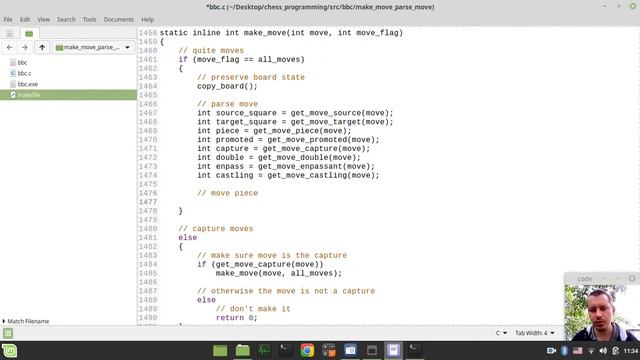Image resolution: width=640 pixels, height=360 pixels.
Task: Go forward in the file browser
Action: point(24,47)
